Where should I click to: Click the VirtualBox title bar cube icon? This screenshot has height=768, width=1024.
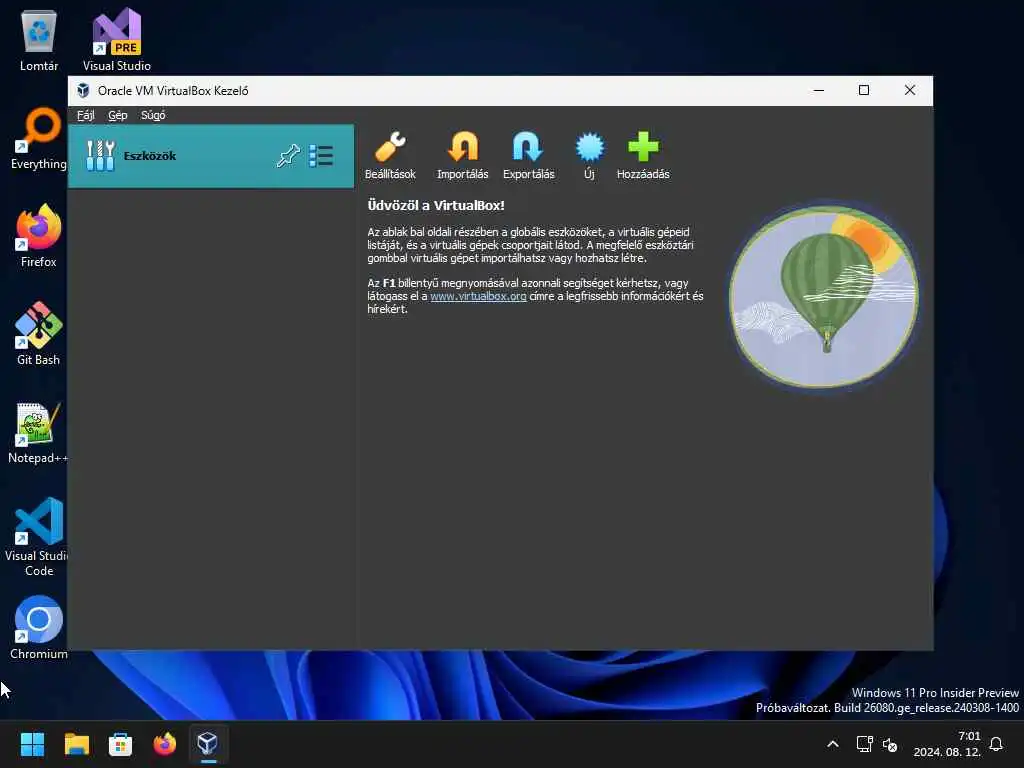point(83,91)
